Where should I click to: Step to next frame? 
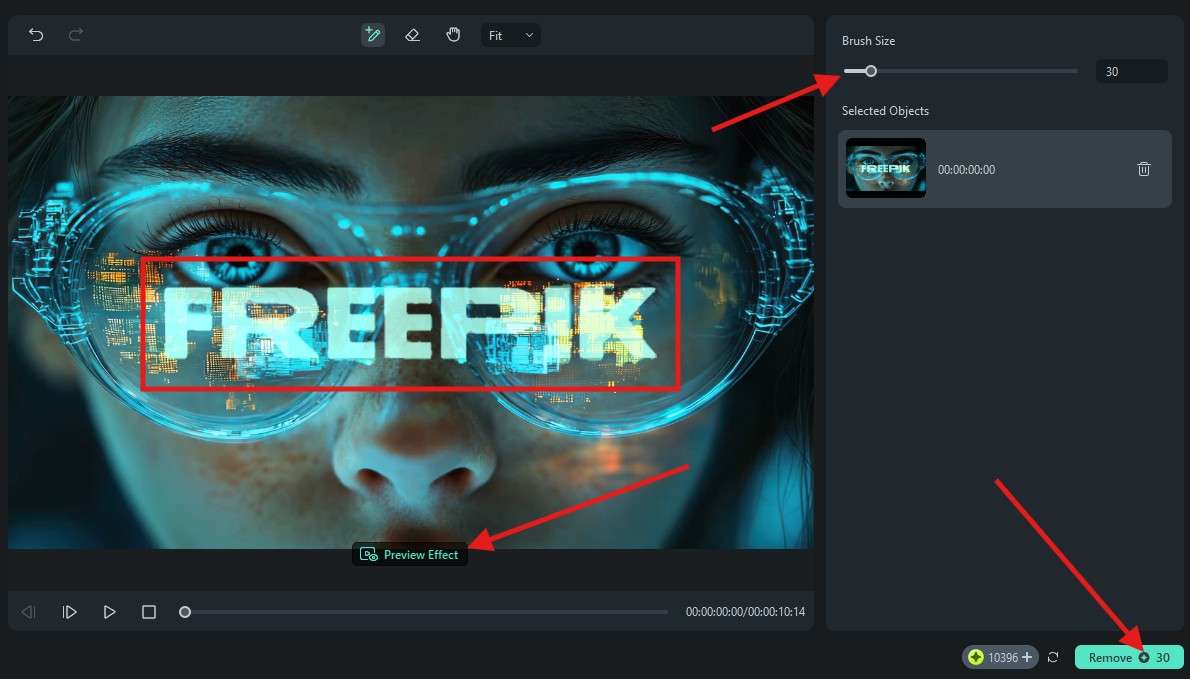click(69, 611)
